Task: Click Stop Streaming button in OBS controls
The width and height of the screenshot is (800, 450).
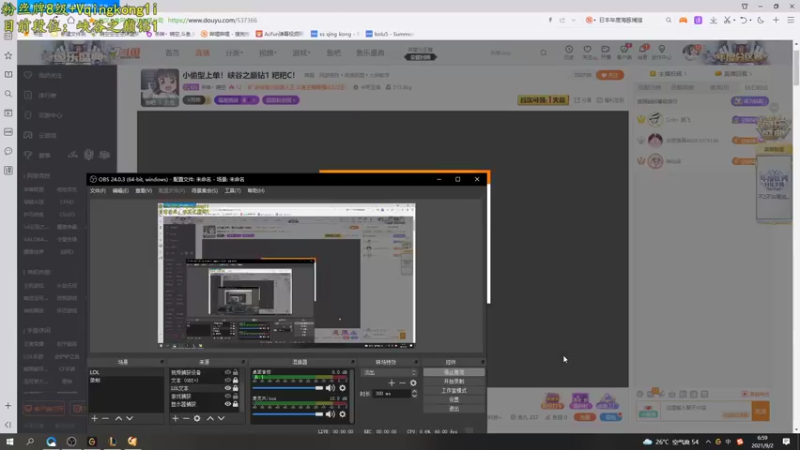Action: pyautogui.click(x=454, y=372)
